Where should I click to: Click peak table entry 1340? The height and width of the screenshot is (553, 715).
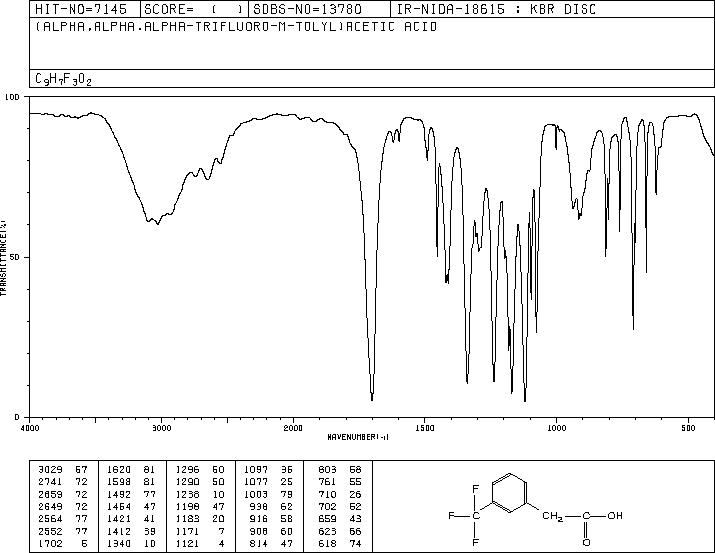coord(119,543)
